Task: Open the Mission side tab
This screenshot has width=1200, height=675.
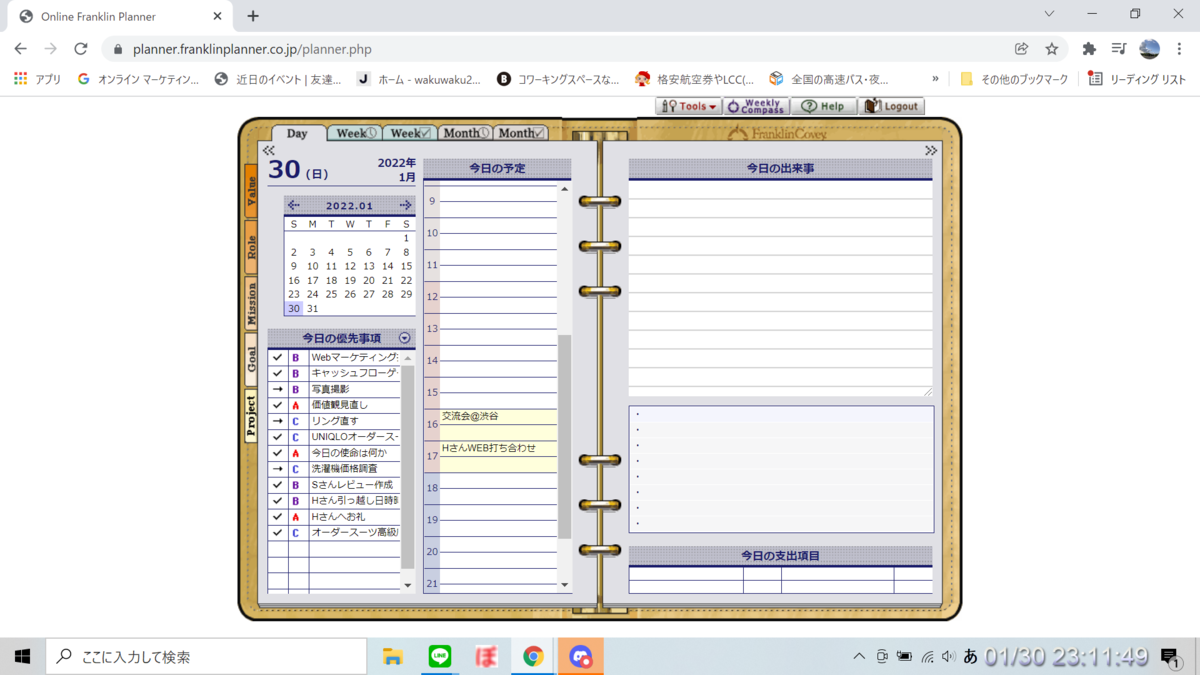Action: coord(251,303)
